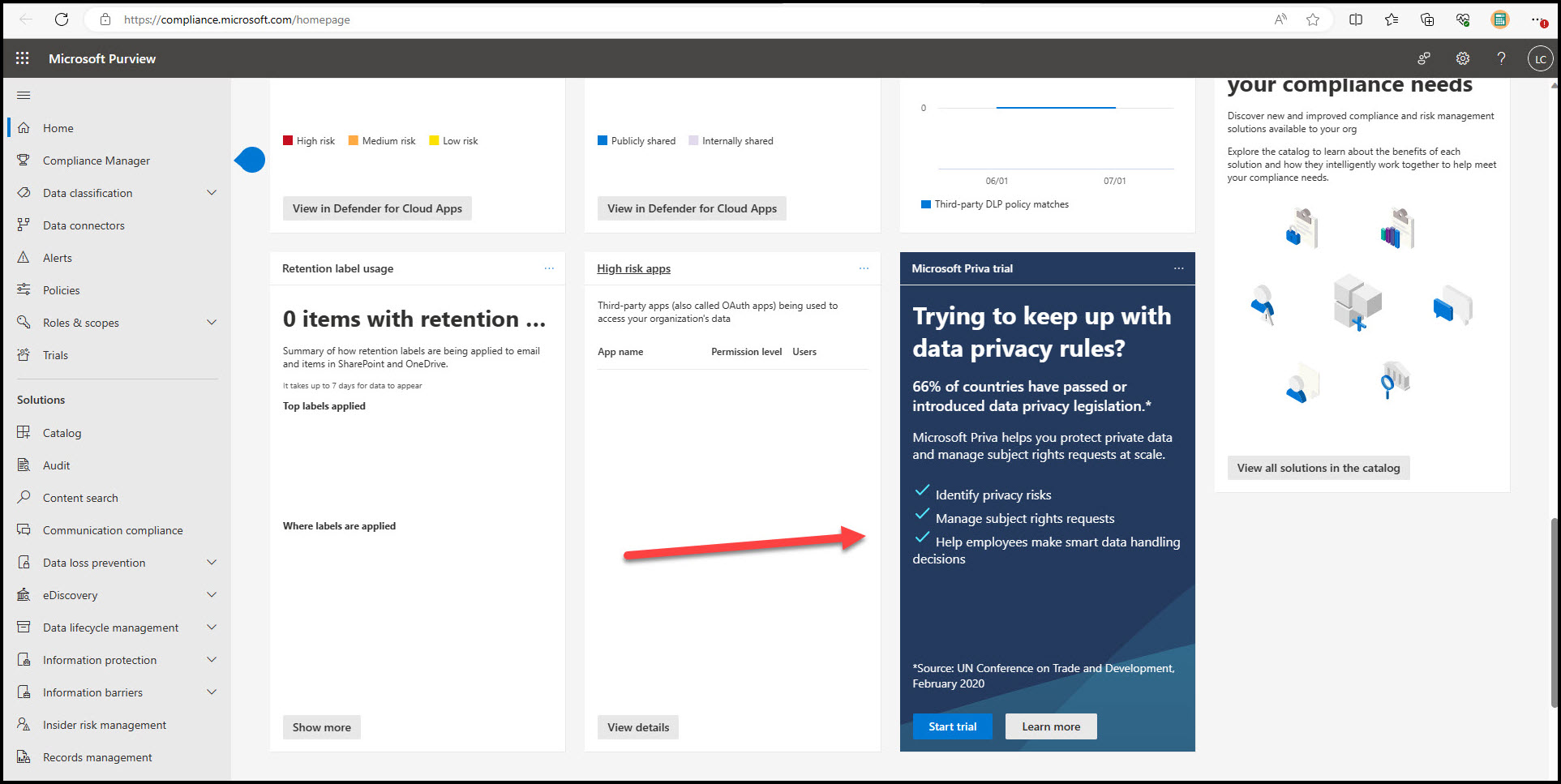Expand eDiscovery navigation section
1561x784 pixels.
[x=212, y=595]
